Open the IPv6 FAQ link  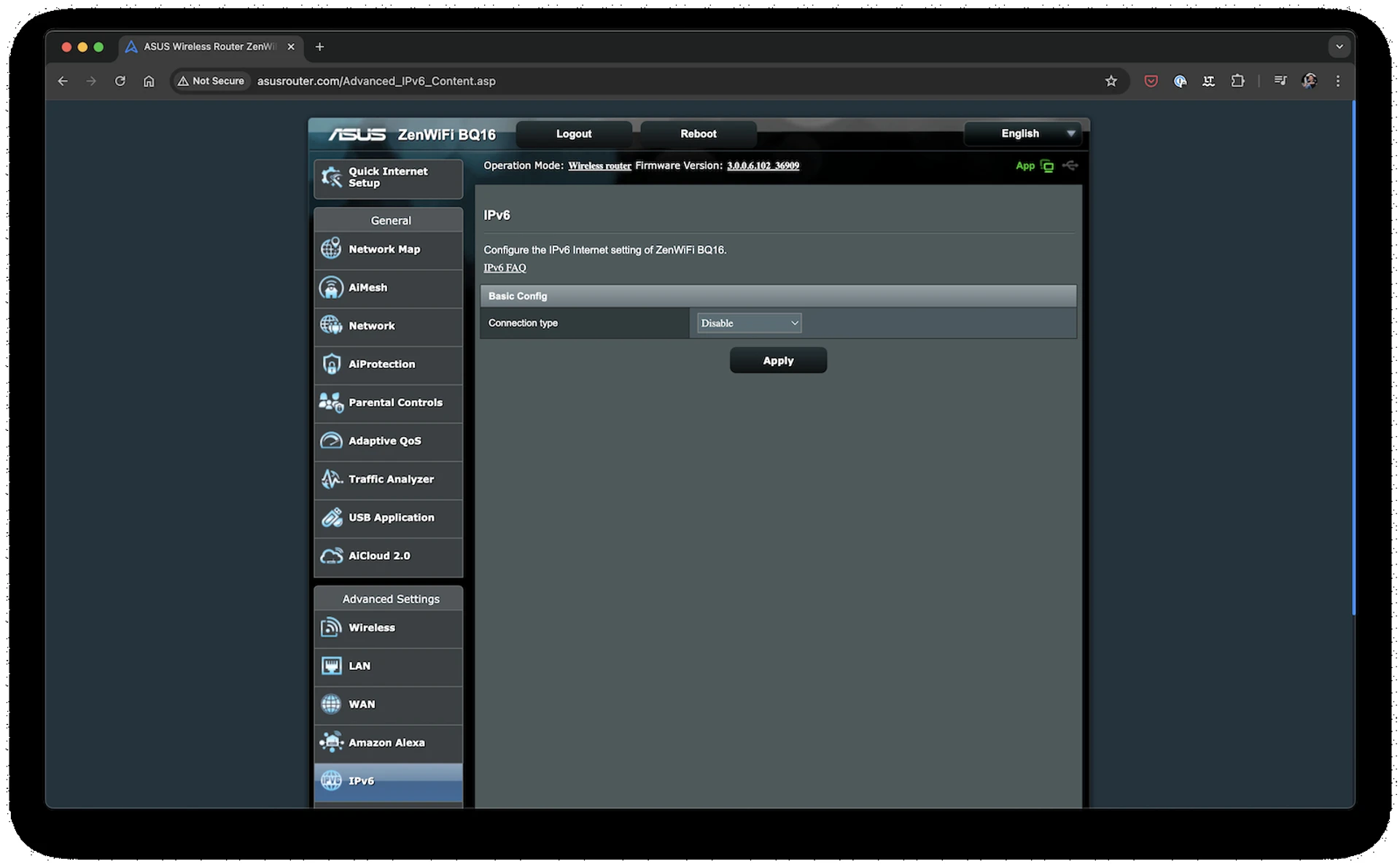[x=505, y=268]
